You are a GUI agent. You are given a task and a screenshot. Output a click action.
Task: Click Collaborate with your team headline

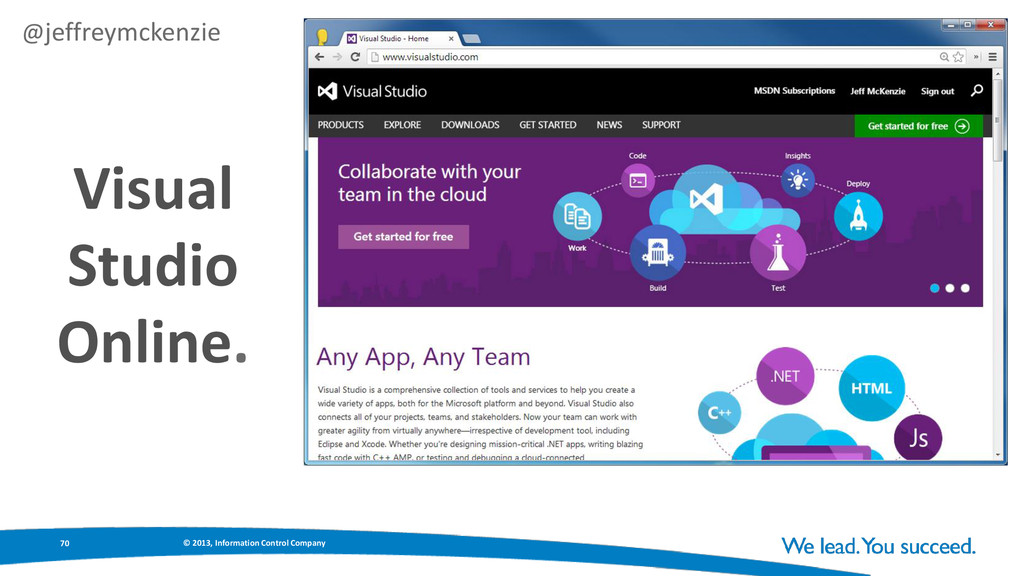point(429,183)
